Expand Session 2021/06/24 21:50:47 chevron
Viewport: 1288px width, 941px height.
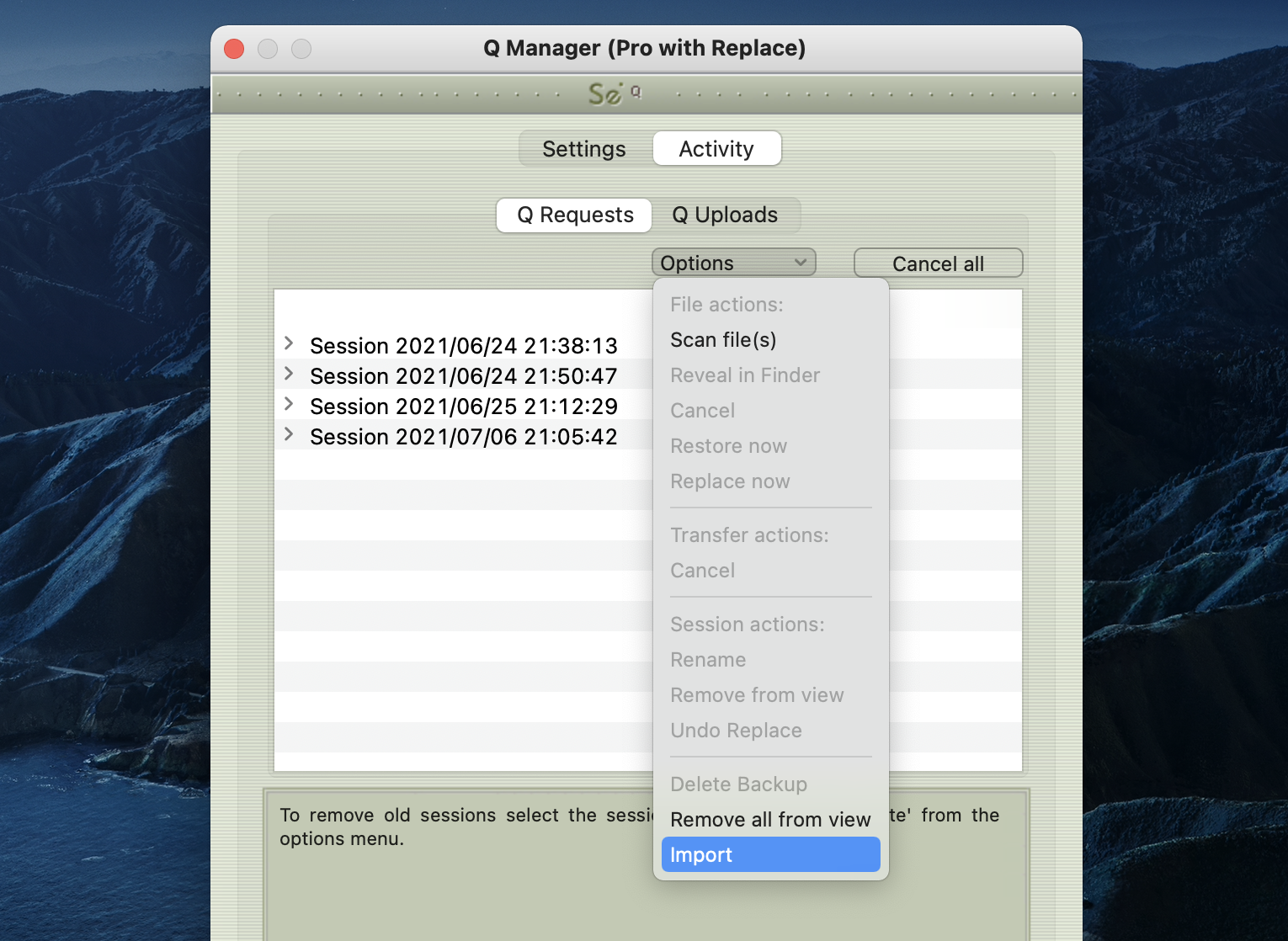tap(289, 374)
